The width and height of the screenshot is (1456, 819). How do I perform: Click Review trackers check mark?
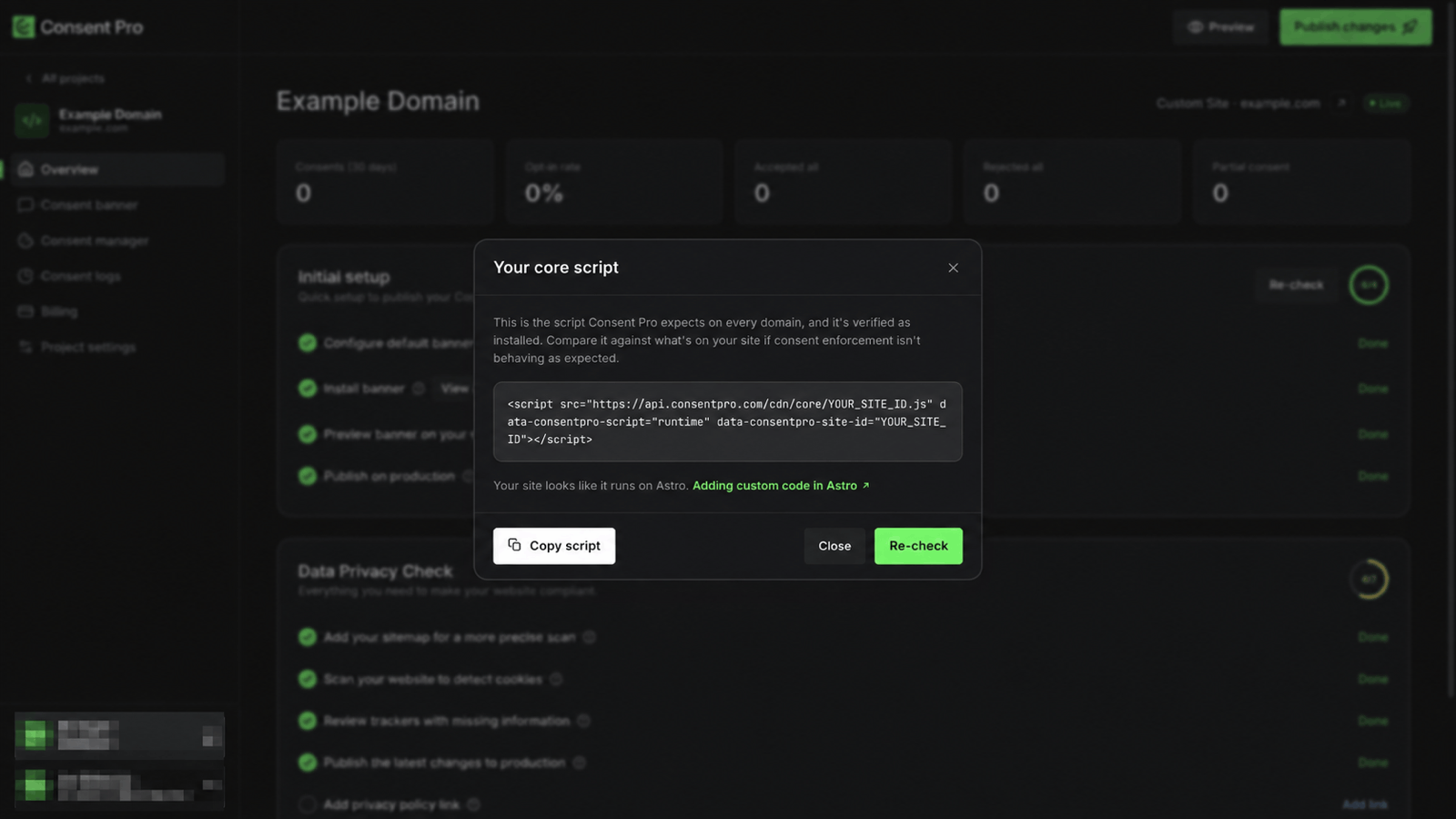point(308,721)
